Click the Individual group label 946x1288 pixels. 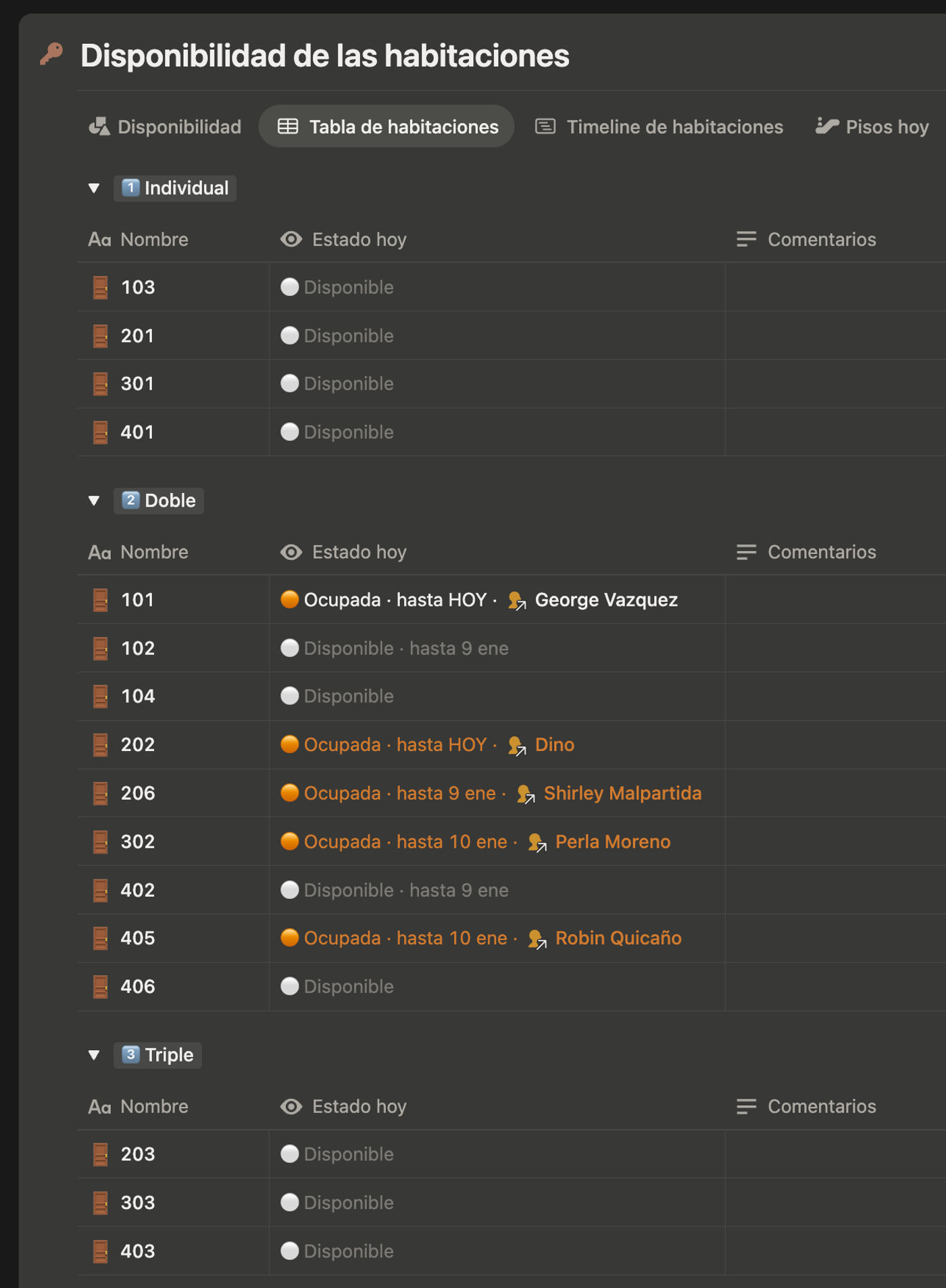[175, 188]
